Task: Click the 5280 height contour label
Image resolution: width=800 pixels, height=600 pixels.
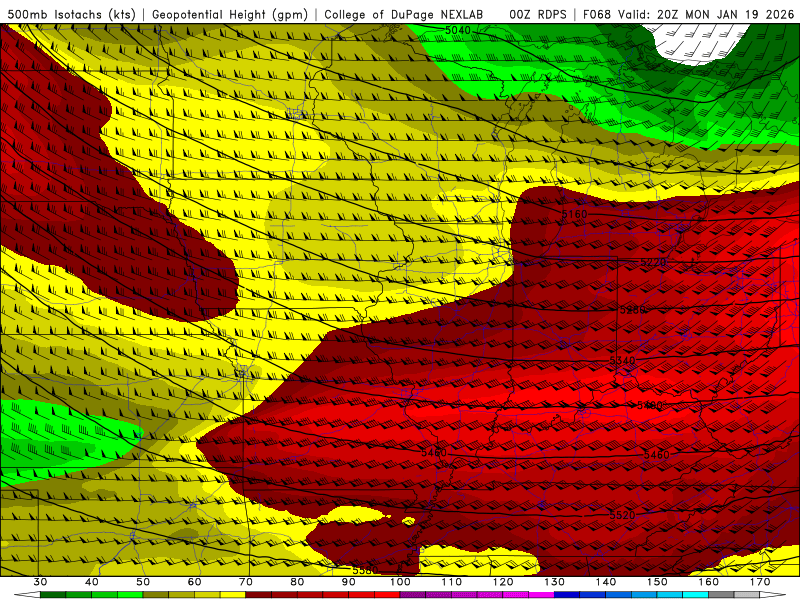Action: pos(633,310)
